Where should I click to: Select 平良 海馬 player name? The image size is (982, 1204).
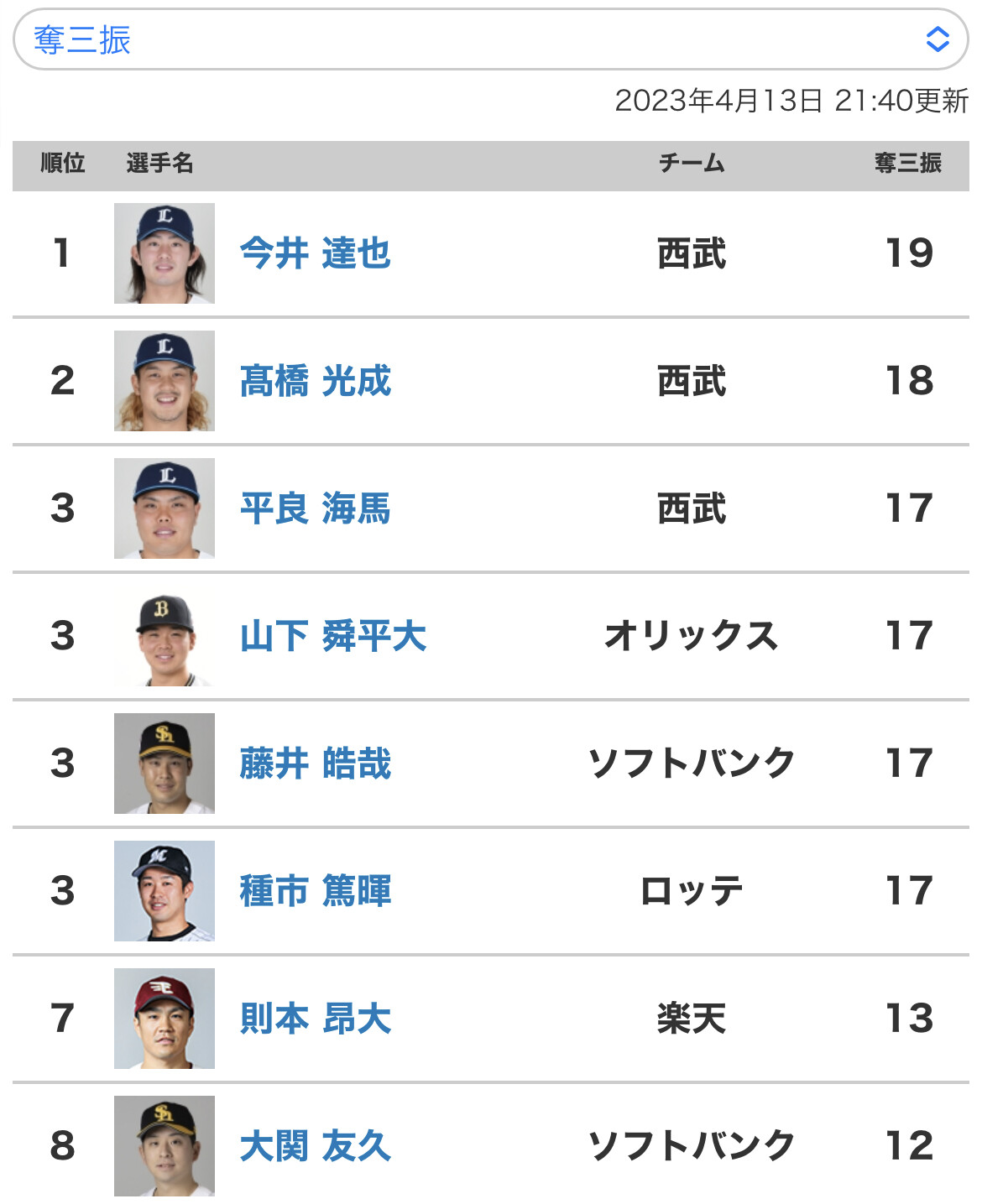pyautogui.click(x=315, y=508)
